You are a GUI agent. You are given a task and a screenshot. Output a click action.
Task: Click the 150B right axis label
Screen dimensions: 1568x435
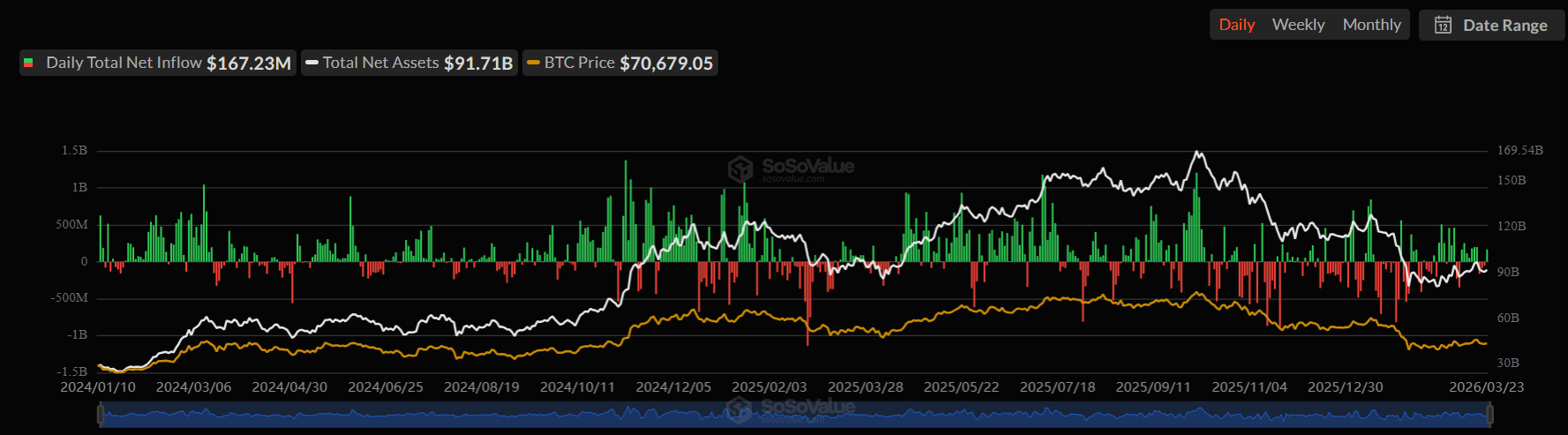coord(1512,181)
